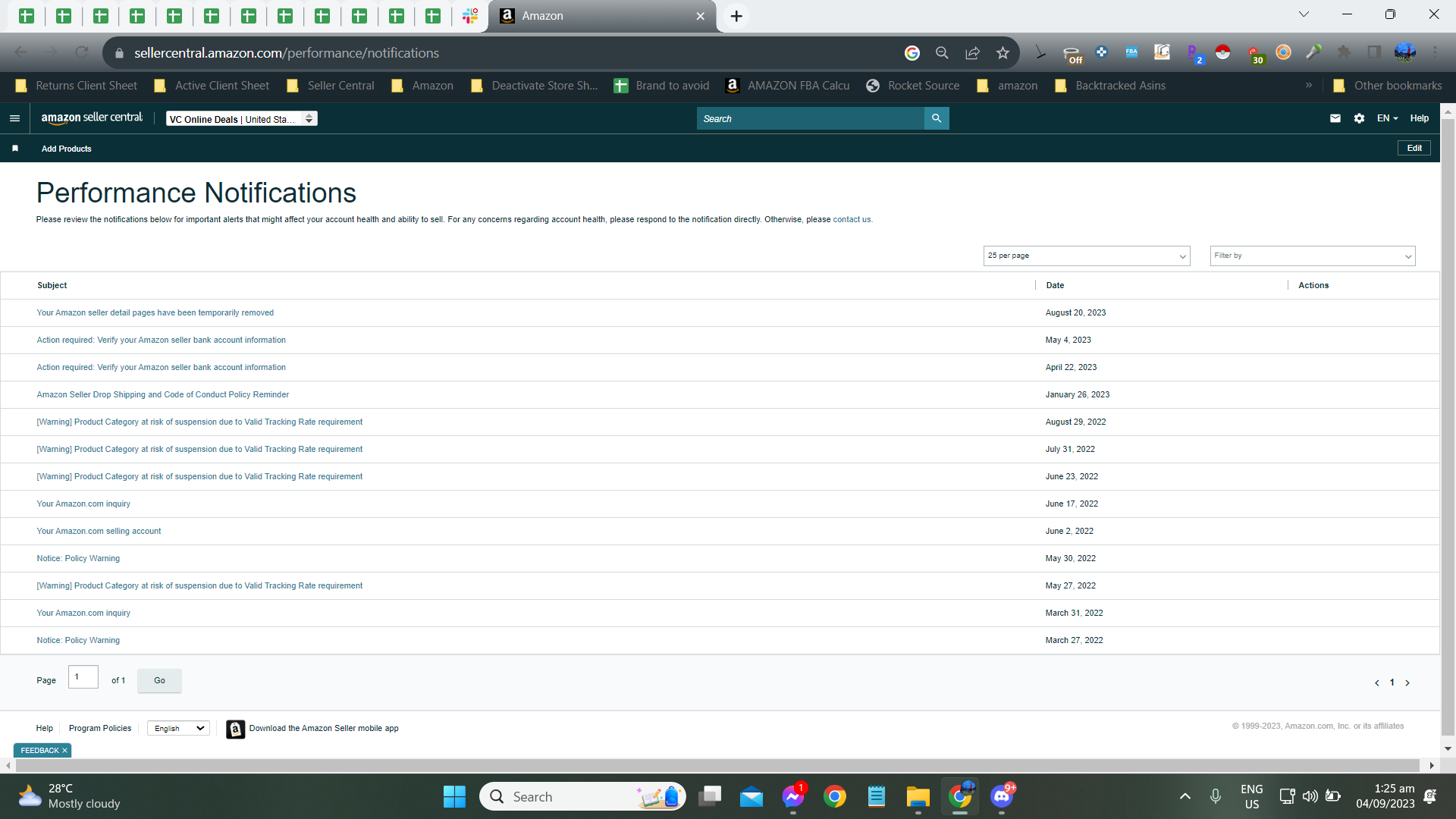Expand the hidden bookmarks overflow chevron
The height and width of the screenshot is (819, 1456).
point(1309,86)
